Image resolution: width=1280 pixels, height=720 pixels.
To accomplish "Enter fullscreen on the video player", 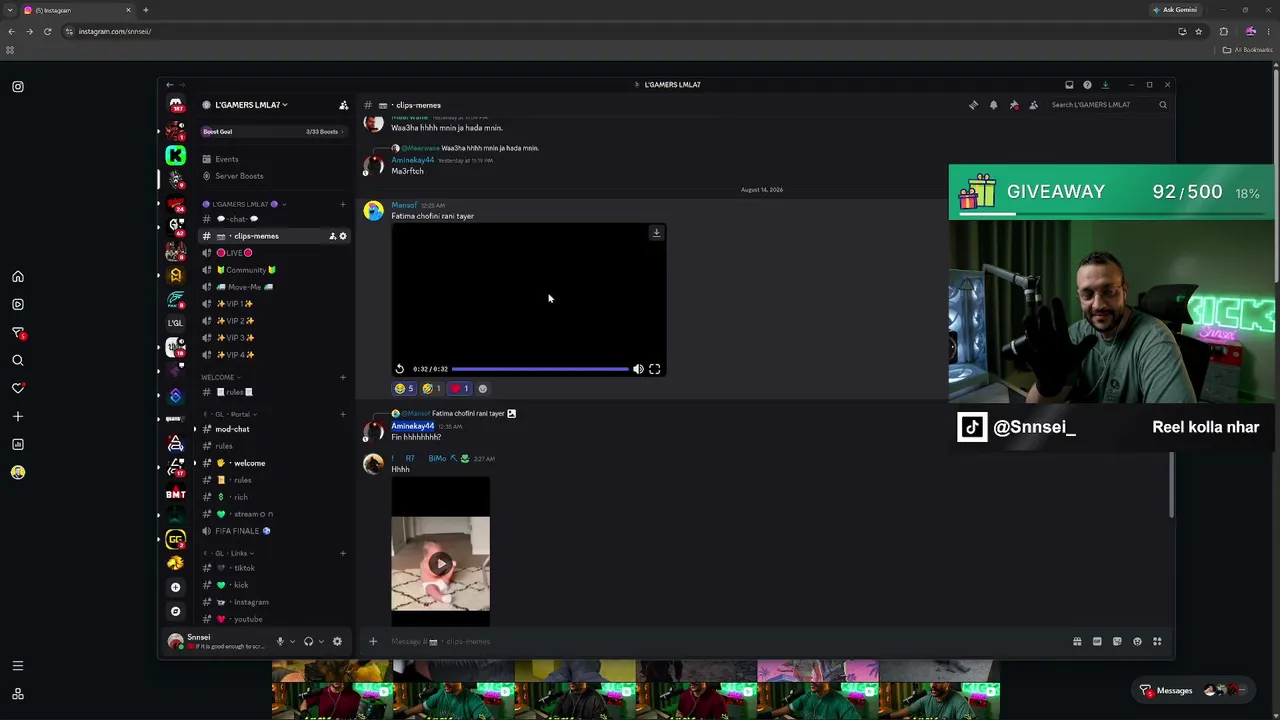I will [654, 369].
